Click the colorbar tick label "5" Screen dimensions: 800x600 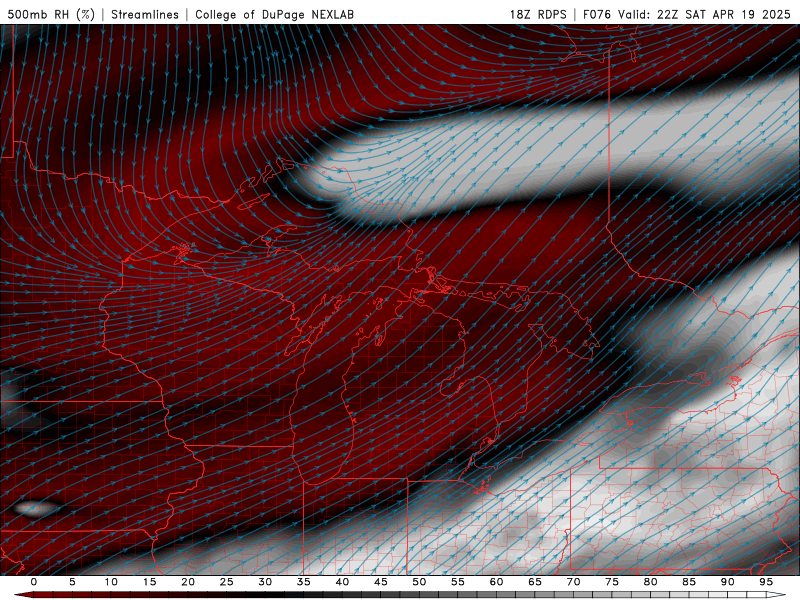[x=72, y=582]
